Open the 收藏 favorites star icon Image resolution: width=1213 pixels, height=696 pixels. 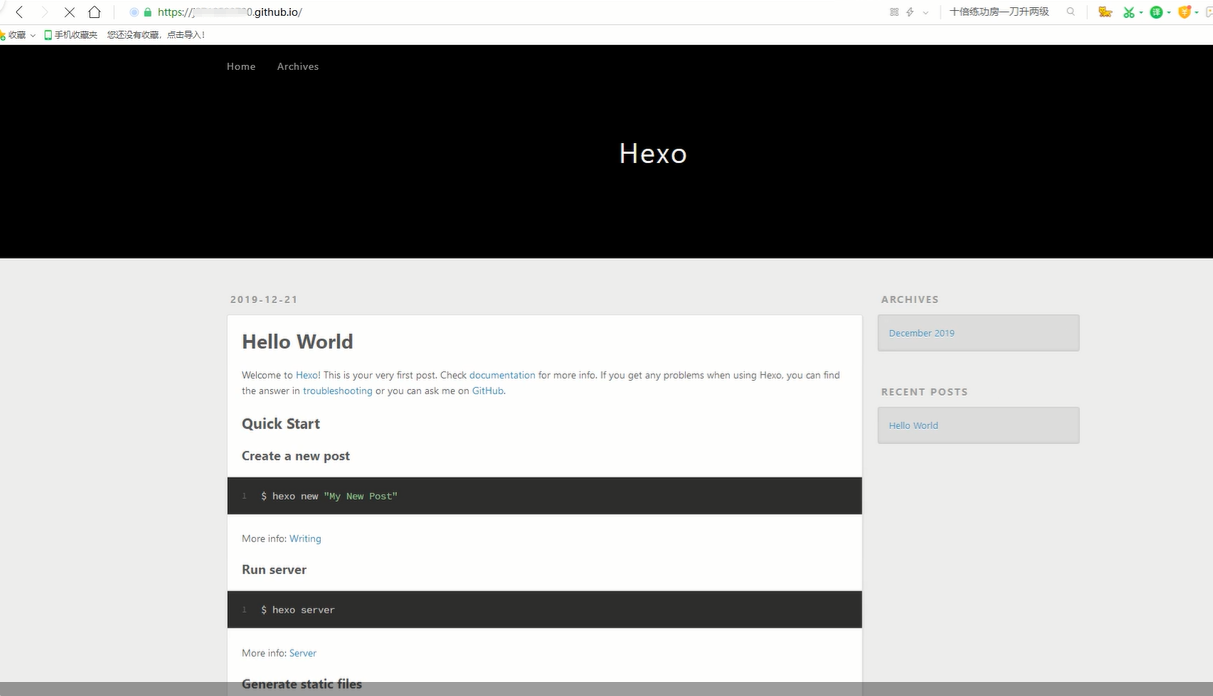click(x=2, y=35)
